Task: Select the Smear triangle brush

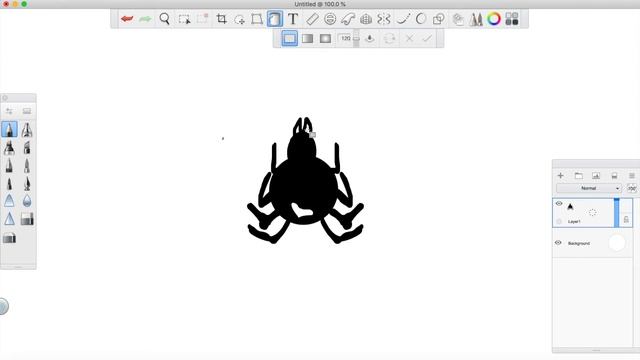Action: tap(9, 201)
